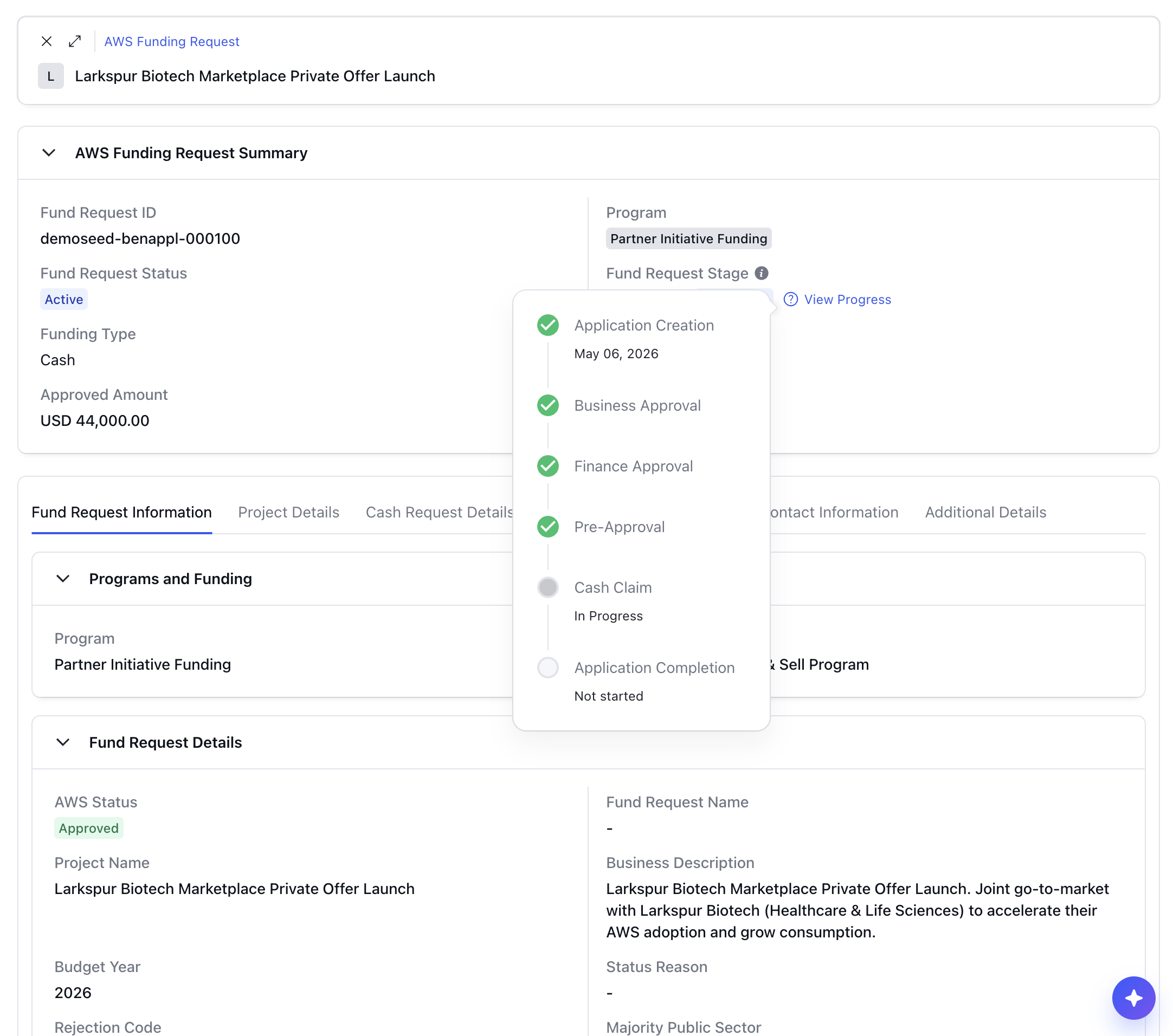The width and height of the screenshot is (1173, 1036).
Task: Click the Business Description paragraph text
Action: click(x=858, y=910)
